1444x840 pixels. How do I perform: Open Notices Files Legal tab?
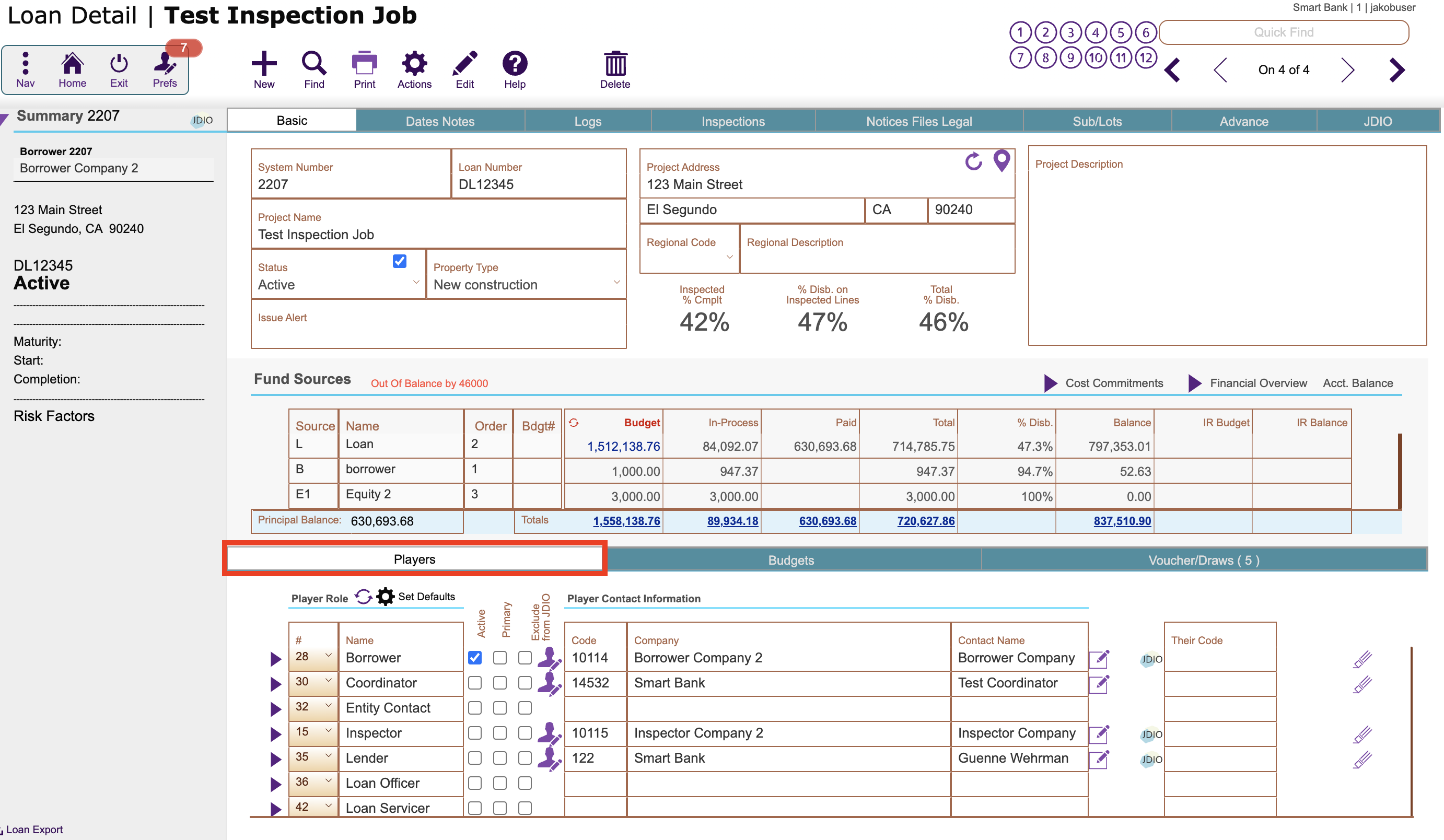(918, 122)
